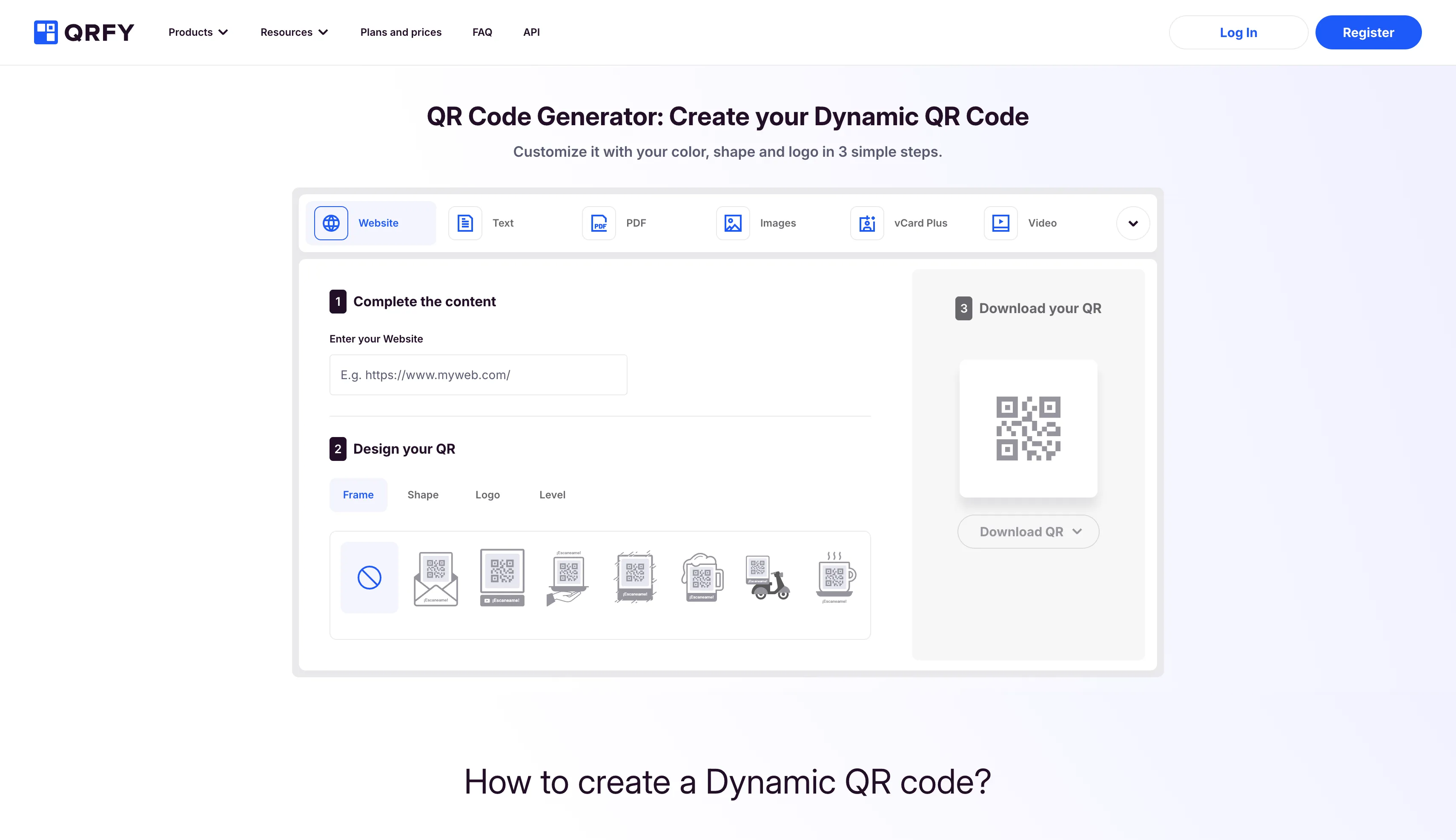Open the Plans and prices page

(401, 32)
